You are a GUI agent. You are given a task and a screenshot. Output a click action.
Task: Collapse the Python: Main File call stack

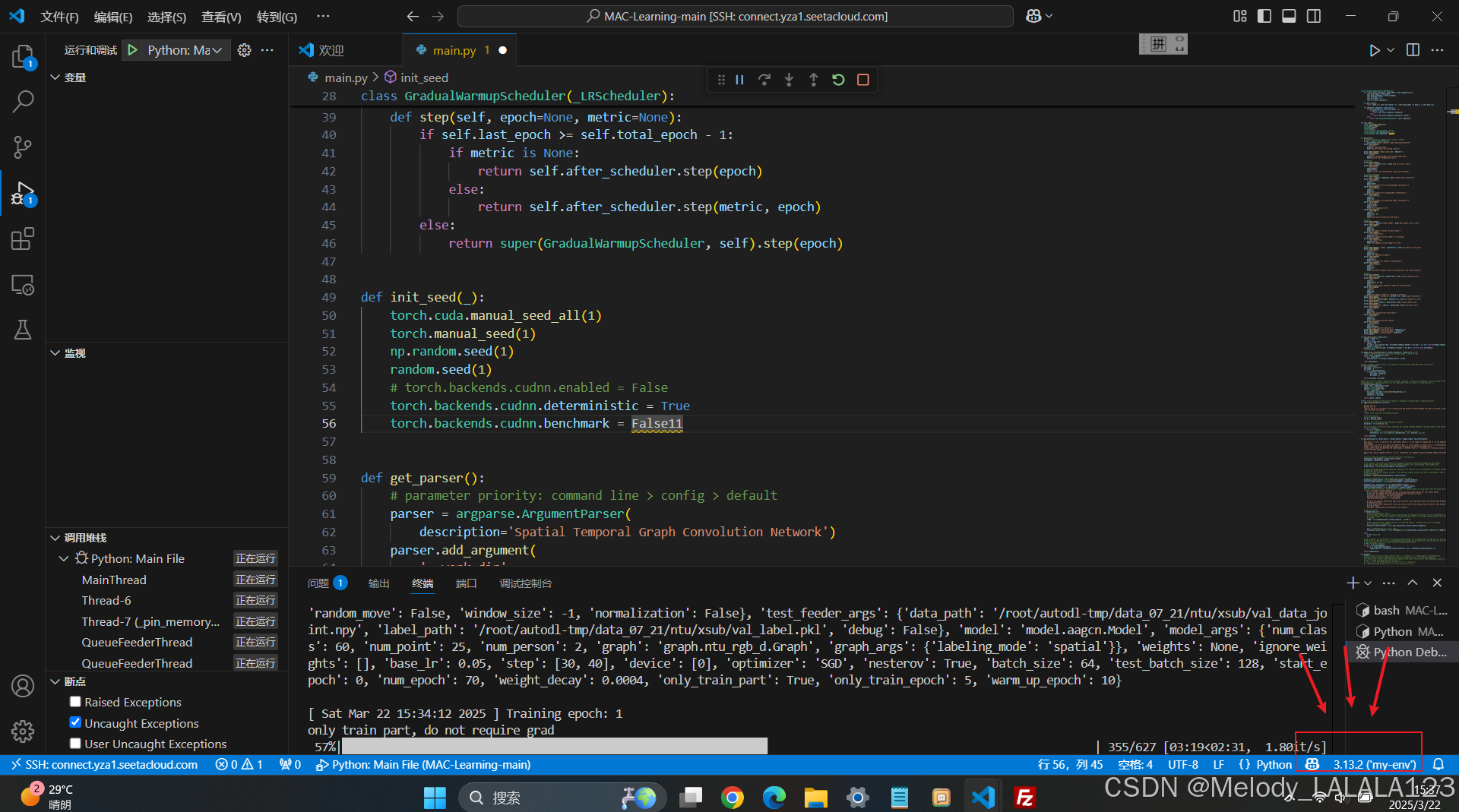64,558
